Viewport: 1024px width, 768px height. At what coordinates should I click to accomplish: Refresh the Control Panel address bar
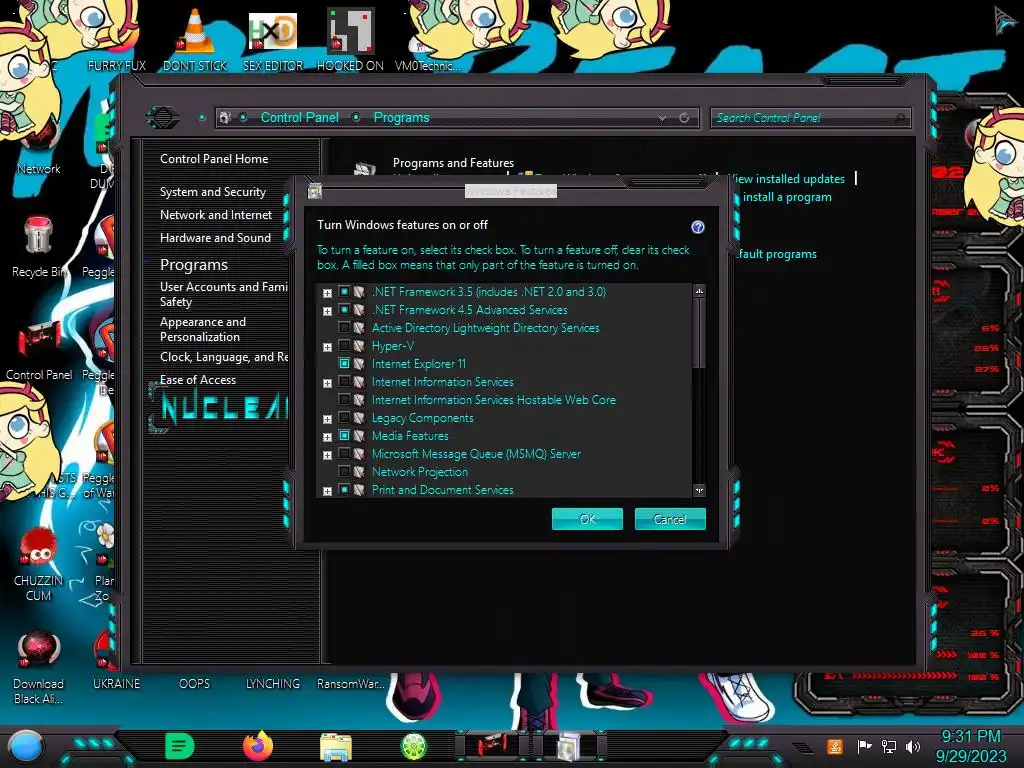(x=684, y=118)
